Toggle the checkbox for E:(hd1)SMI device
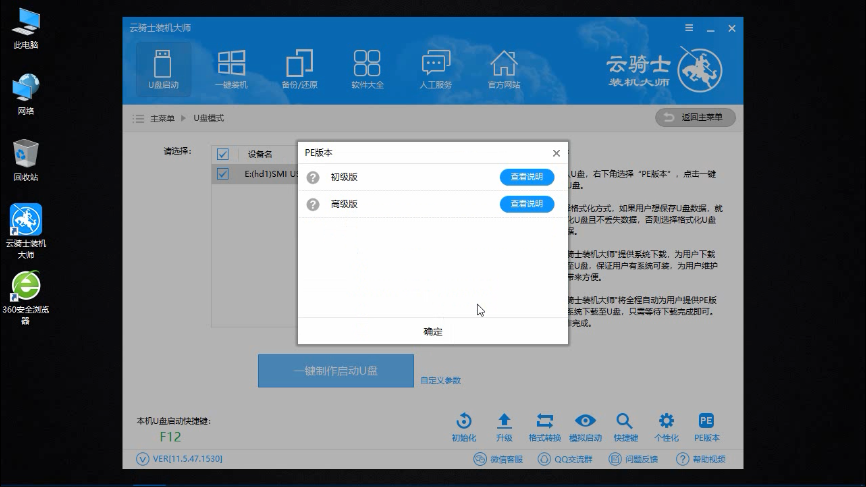 [223, 174]
